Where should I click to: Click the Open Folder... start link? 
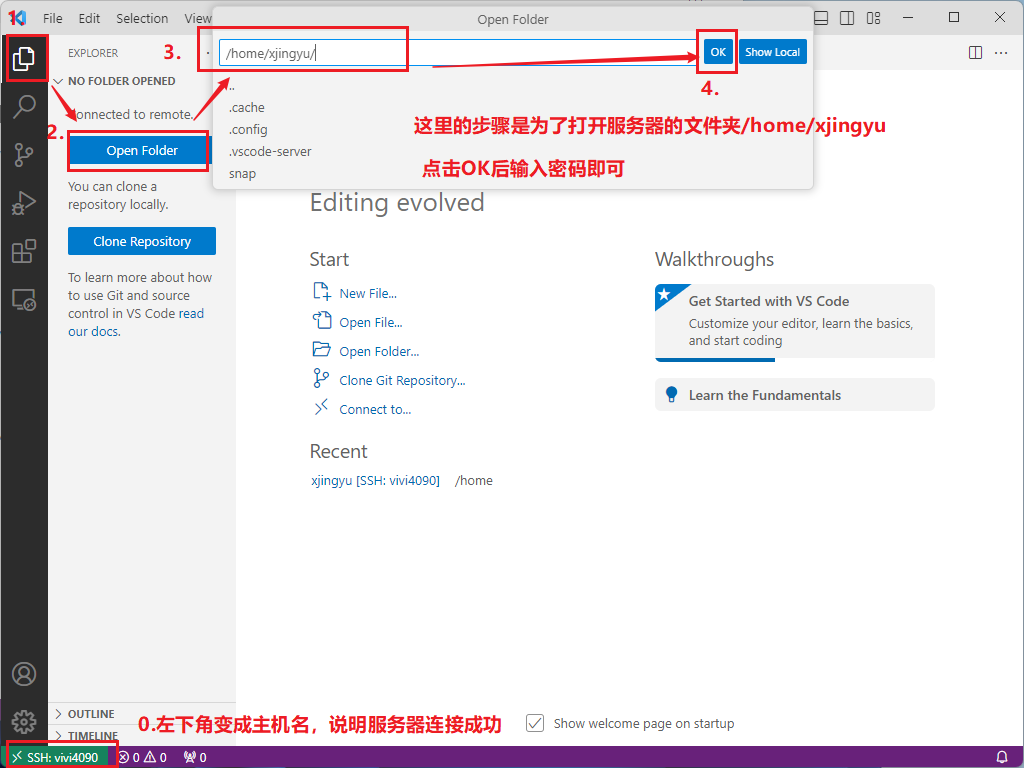(x=379, y=351)
